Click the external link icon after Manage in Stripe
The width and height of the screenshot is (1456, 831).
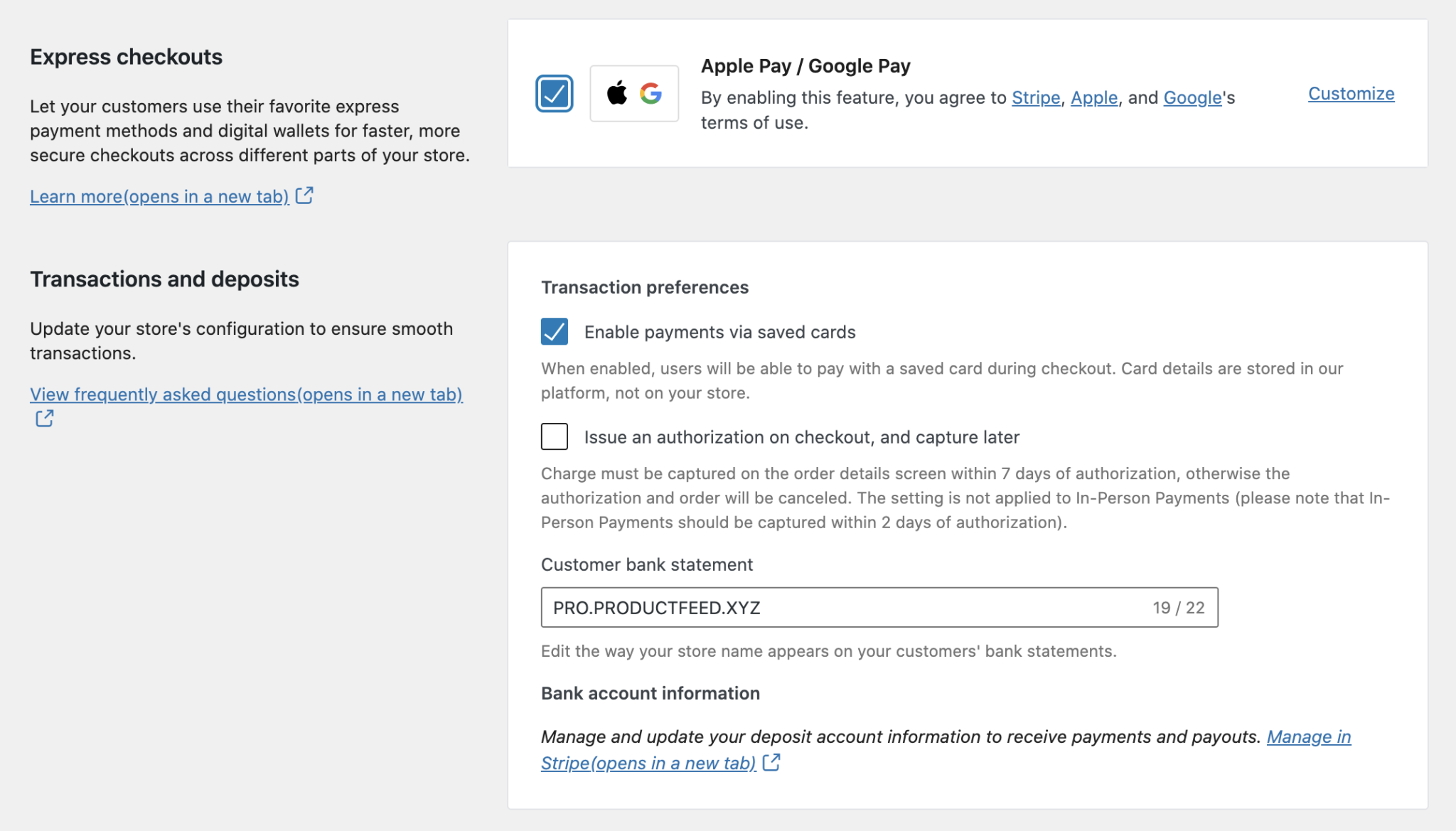[x=771, y=763]
